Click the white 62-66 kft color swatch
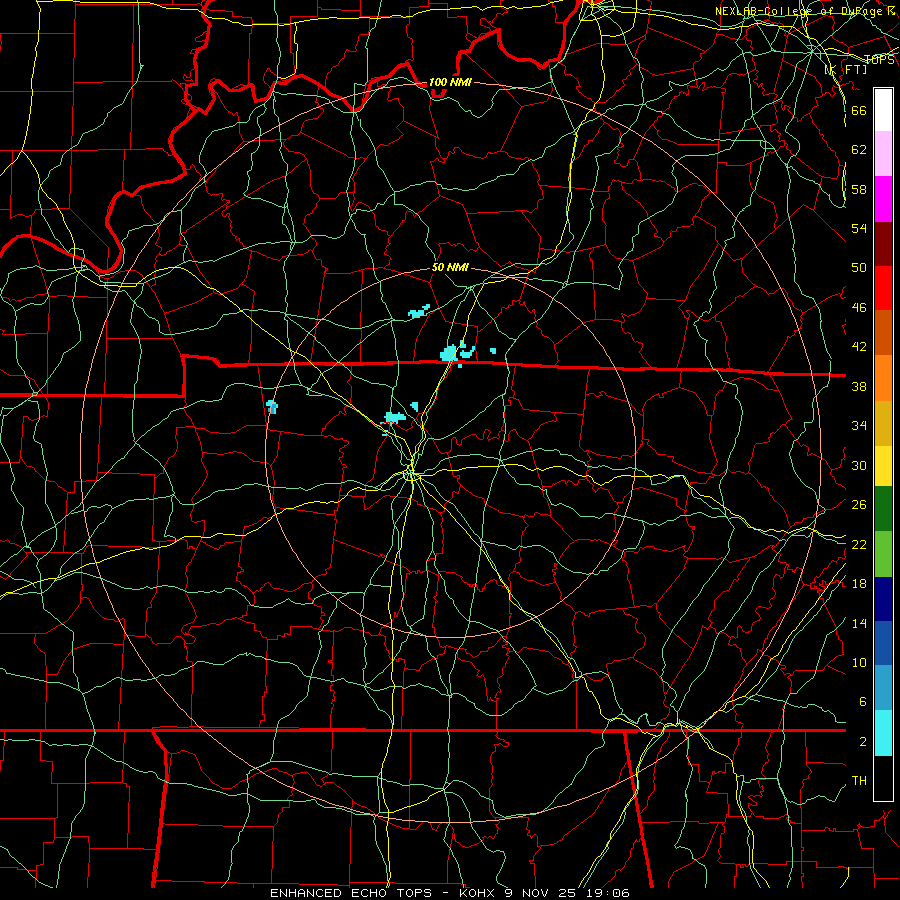Screen dimensions: 900x900 tap(883, 110)
